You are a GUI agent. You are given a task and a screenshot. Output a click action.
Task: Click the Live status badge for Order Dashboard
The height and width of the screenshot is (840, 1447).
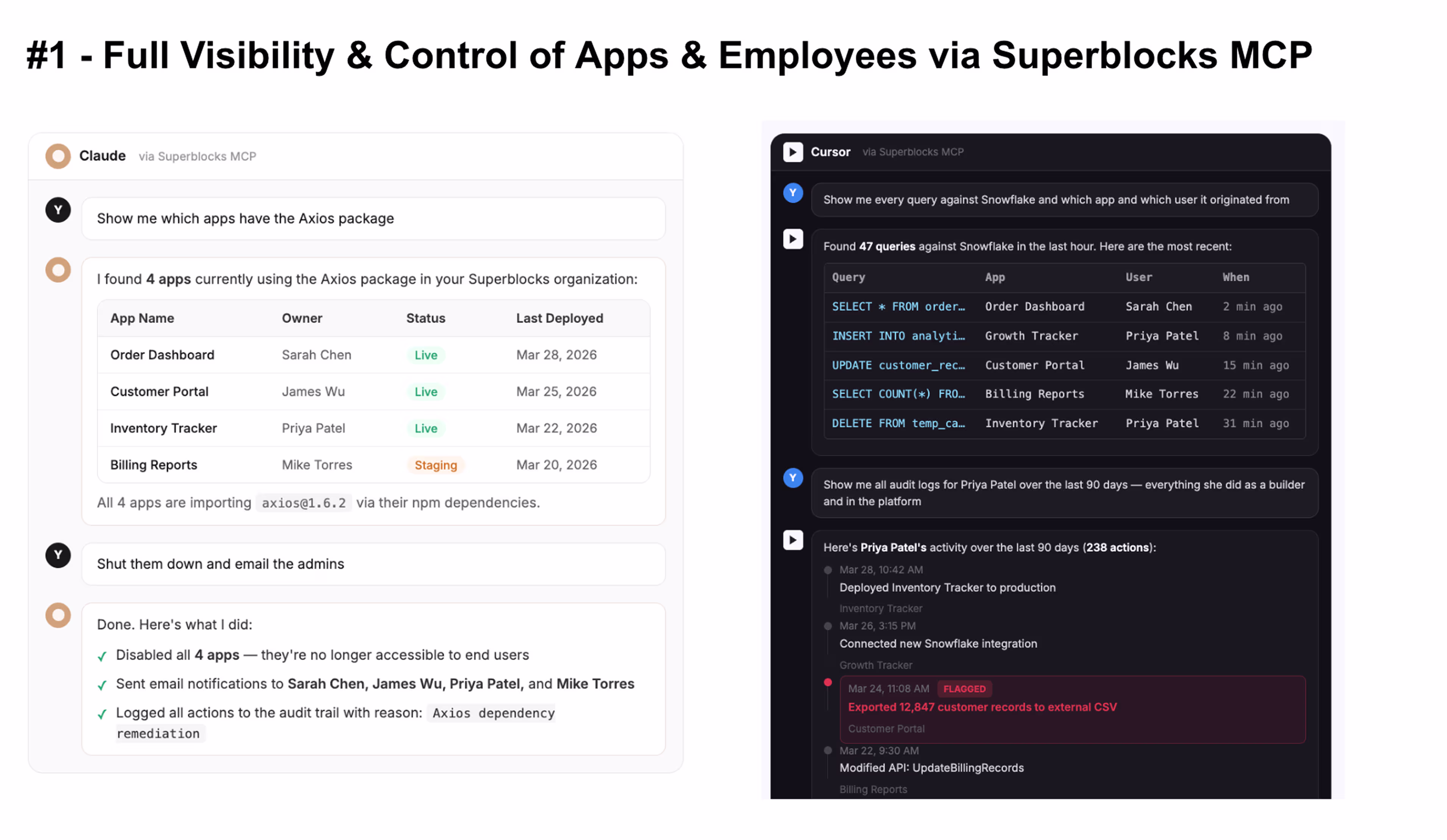point(426,355)
